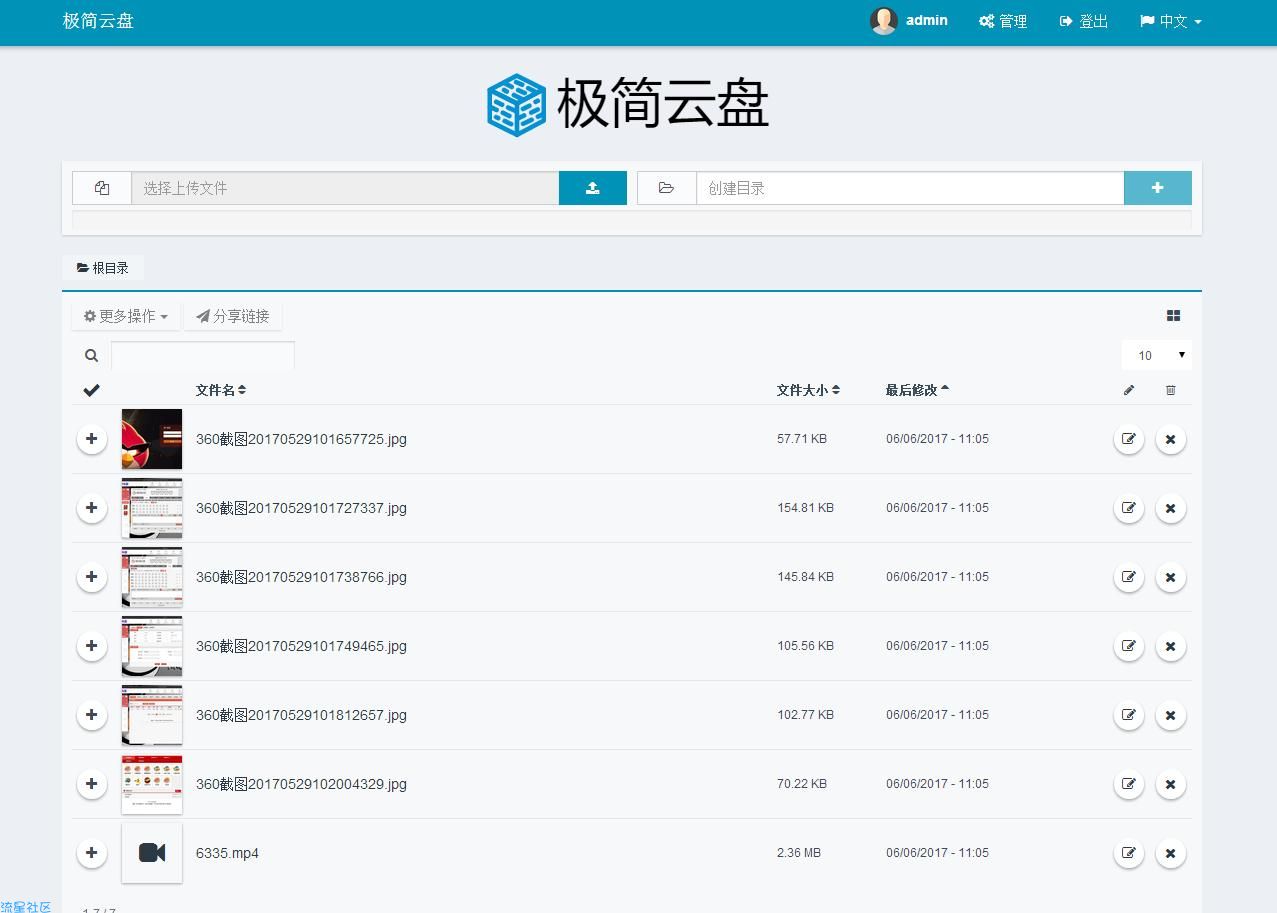Delete the 6335.mp4 file
Image resolution: width=1277 pixels, height=913 pixels.
pyautogui.click(x=1171, y=853)
